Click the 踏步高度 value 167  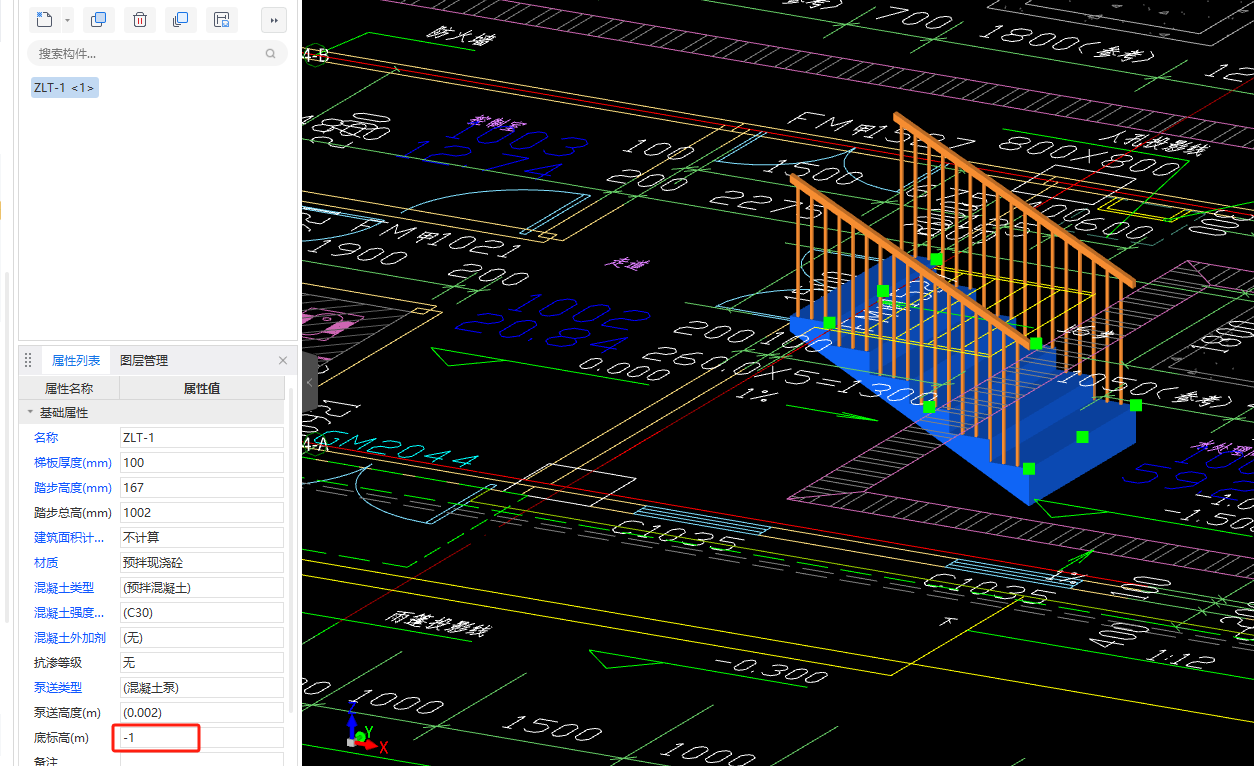pos(201,487)
